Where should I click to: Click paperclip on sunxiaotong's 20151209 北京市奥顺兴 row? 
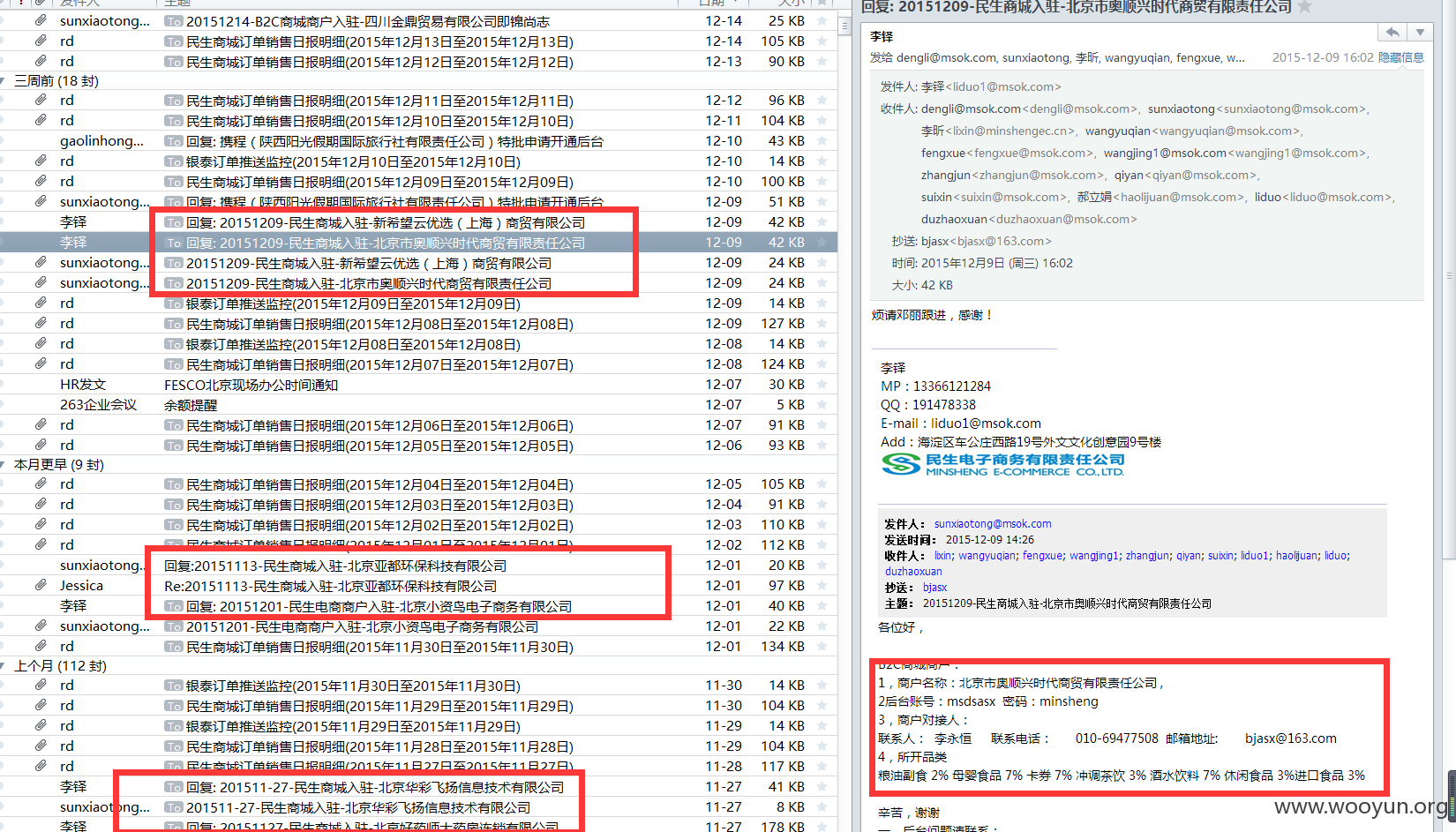pos(41,282)
